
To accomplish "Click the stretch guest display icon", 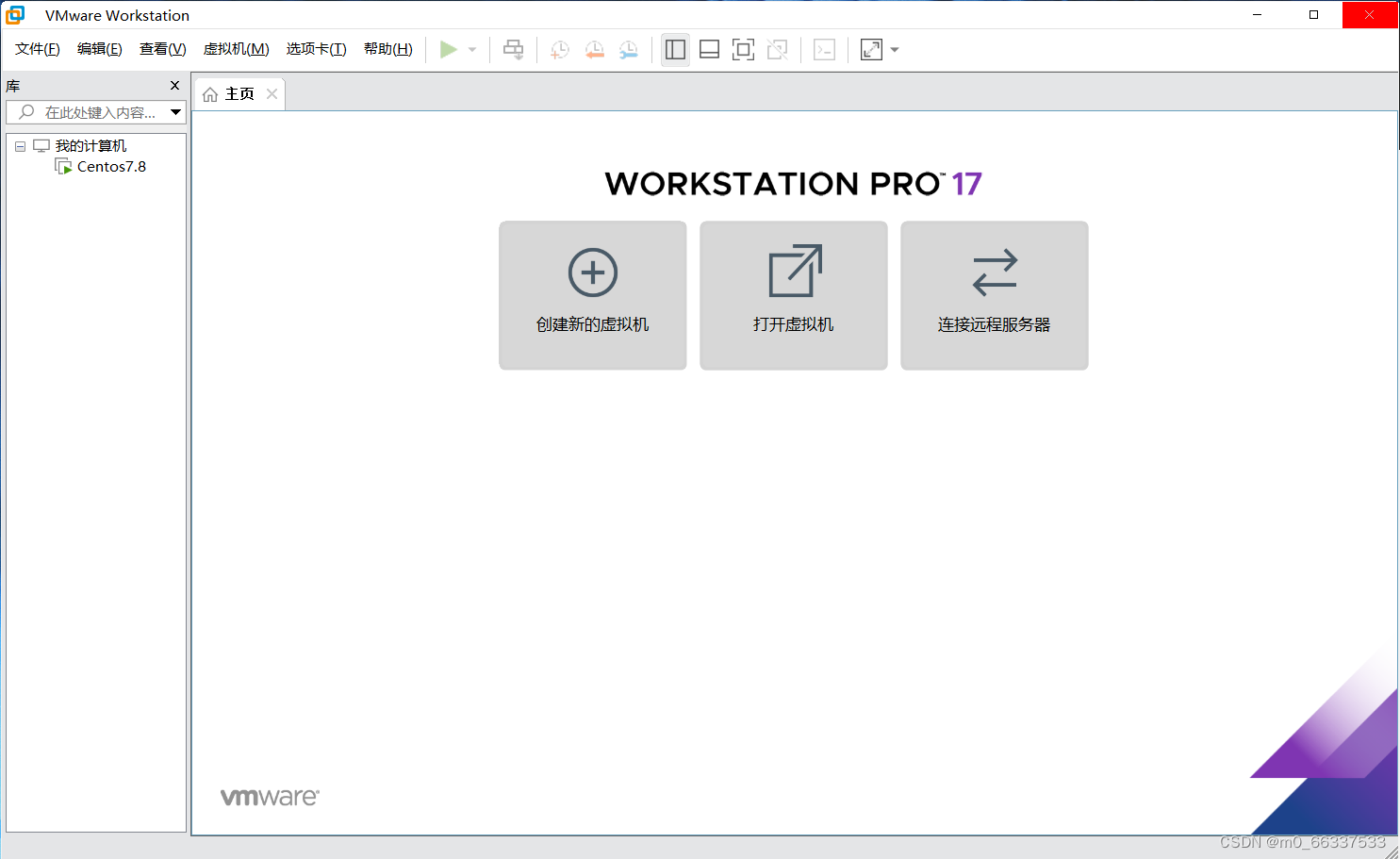I will [x=872, y=50].
